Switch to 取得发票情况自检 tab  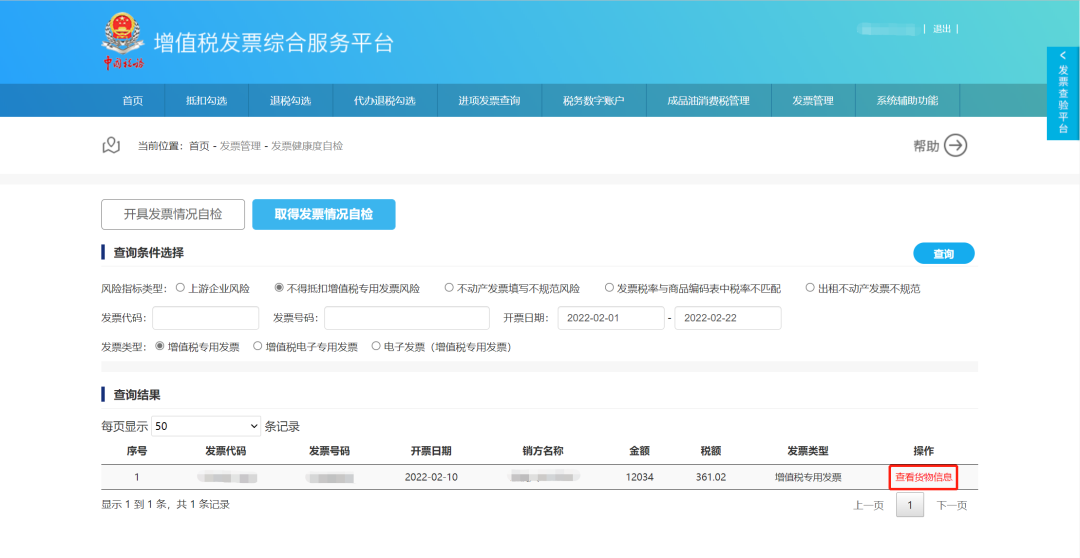324,214
